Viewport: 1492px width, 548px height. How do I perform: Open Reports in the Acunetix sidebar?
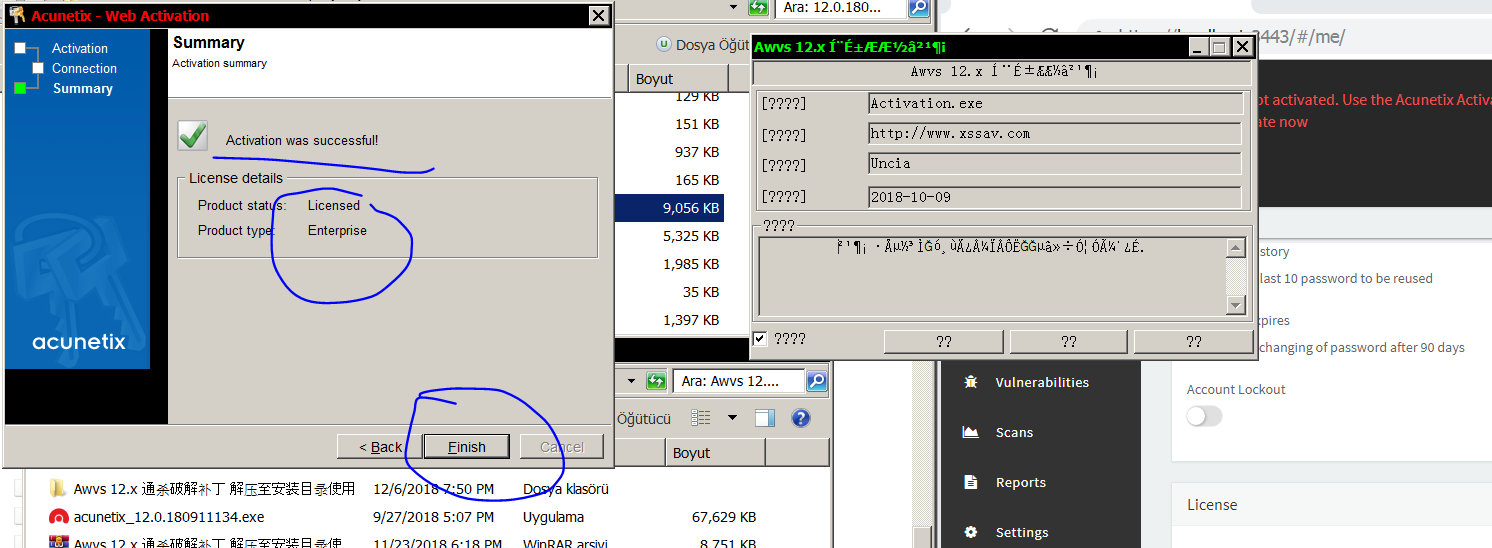click(x=1020, y=482)
